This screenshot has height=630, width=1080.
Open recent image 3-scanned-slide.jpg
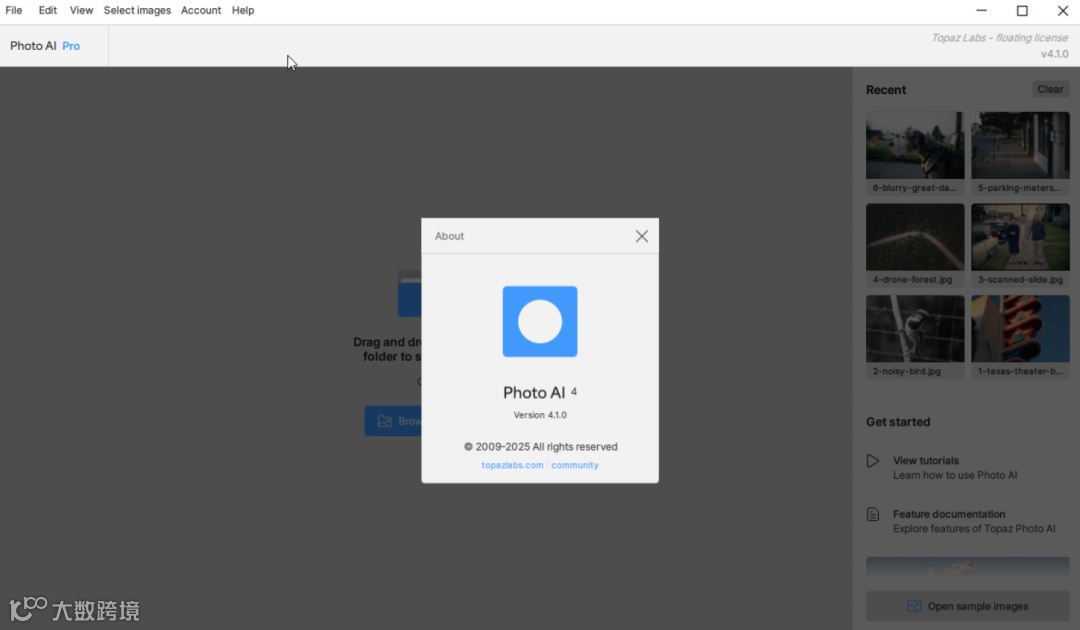(1020, 244)
